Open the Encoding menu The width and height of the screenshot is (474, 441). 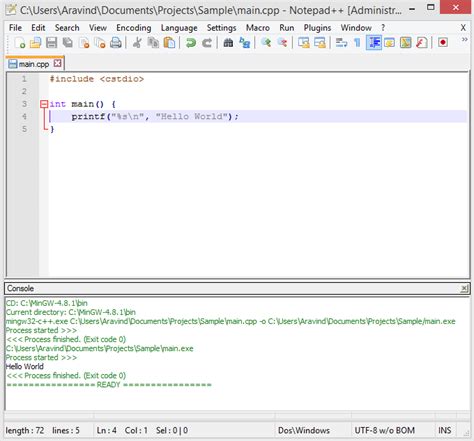coord(134,28)
